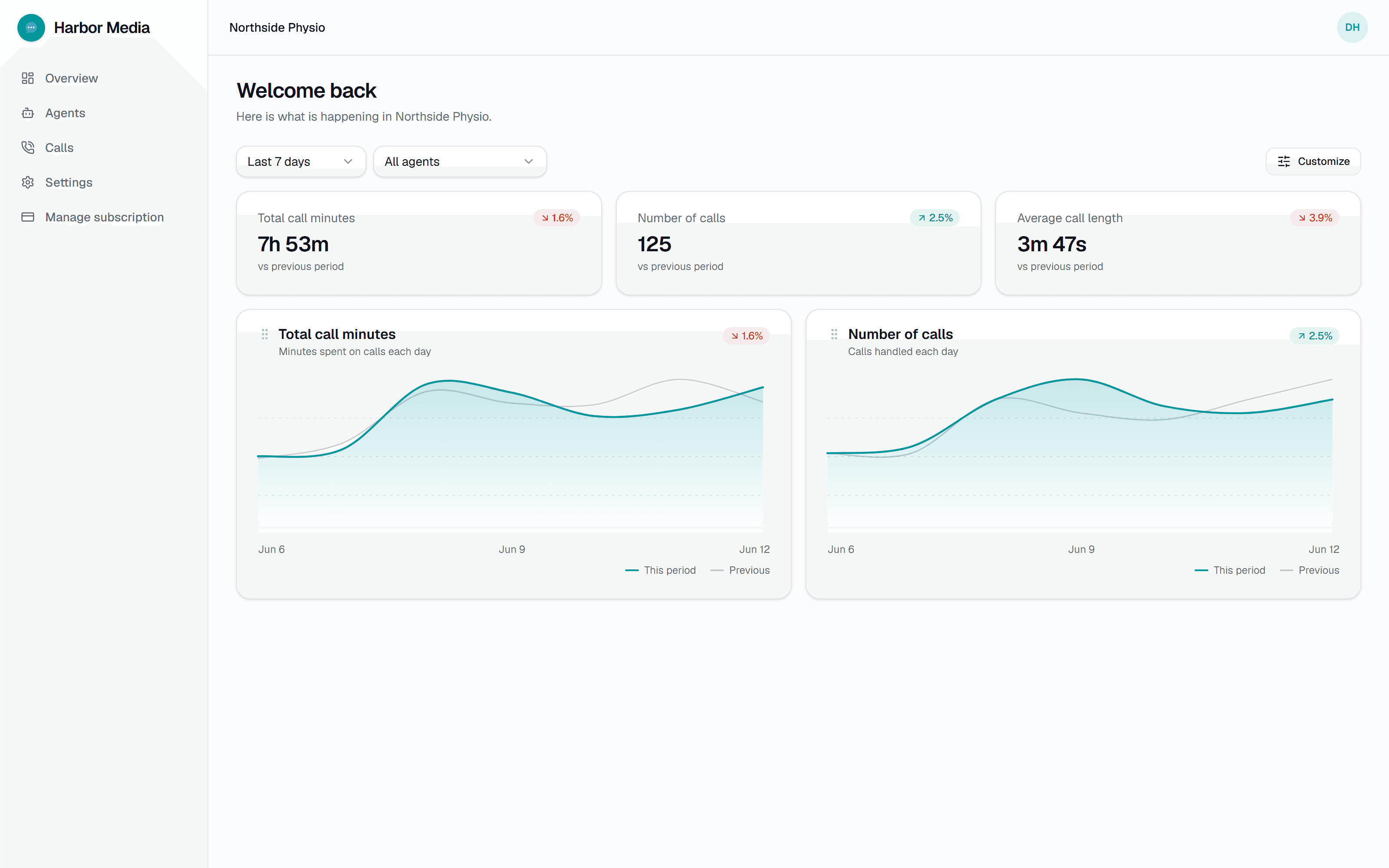The height and width of the screenshot is (868, 1389).
Task: Toggle This period legend in Total call minutes chart
Action: [660, 570]
